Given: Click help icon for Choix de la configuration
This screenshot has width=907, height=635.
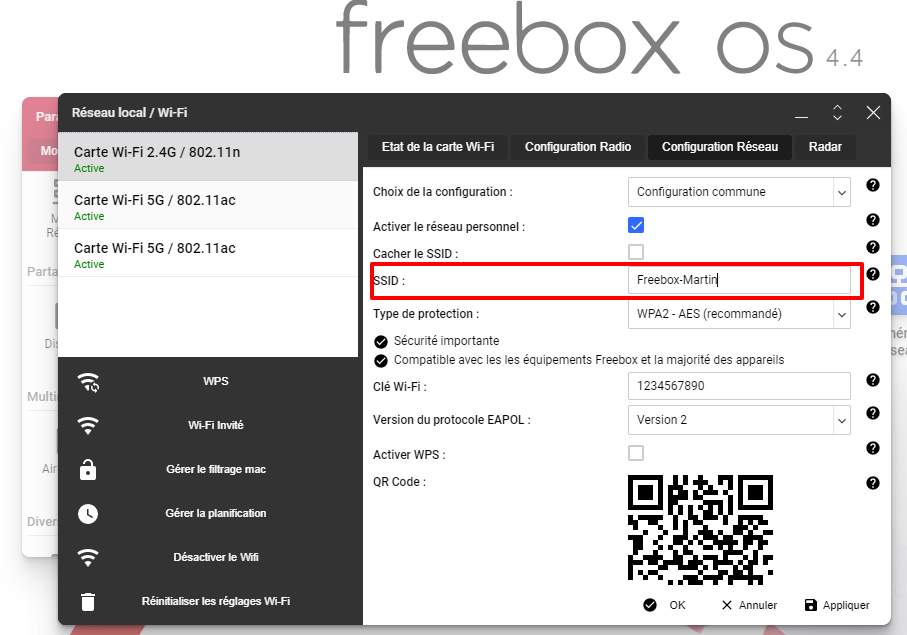Looking at the screenshot, I should [873, 185].
